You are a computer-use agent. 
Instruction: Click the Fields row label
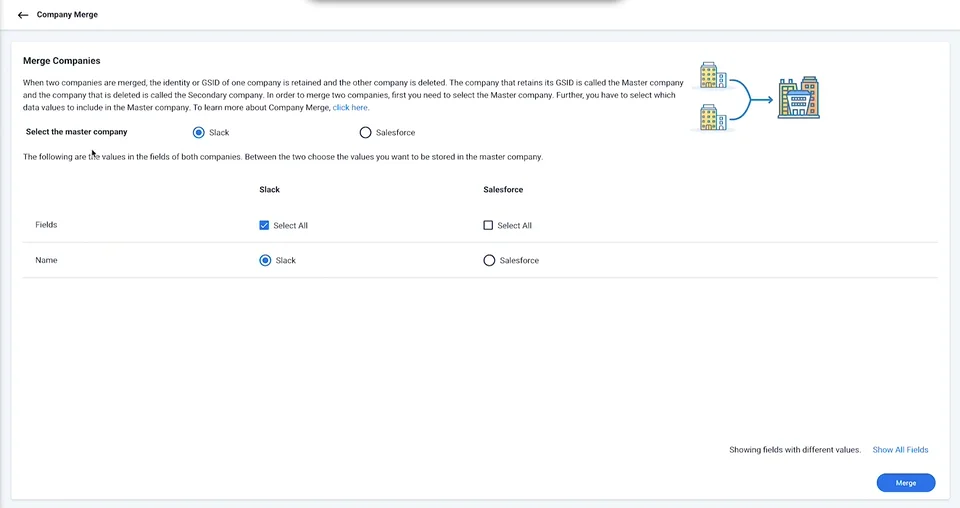(x=46, y=225)
